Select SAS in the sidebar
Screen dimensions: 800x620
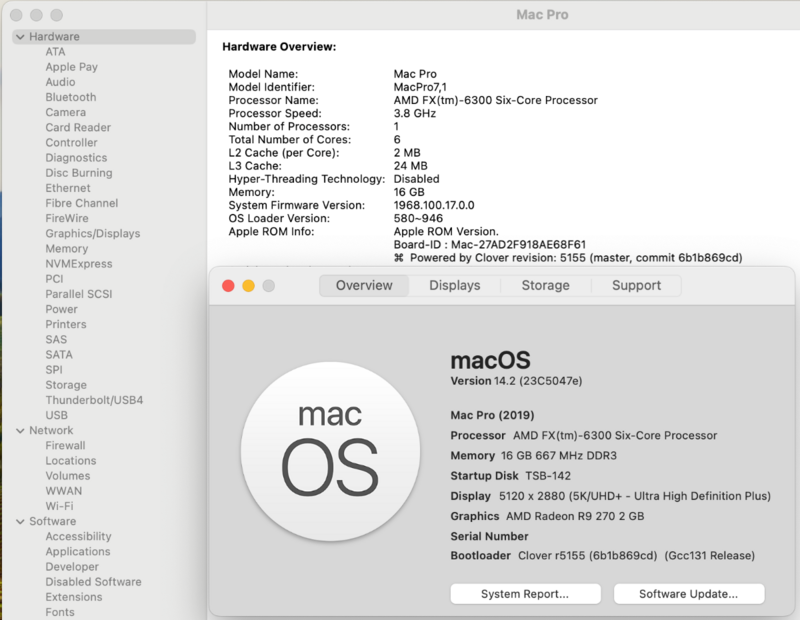point(56,339)
